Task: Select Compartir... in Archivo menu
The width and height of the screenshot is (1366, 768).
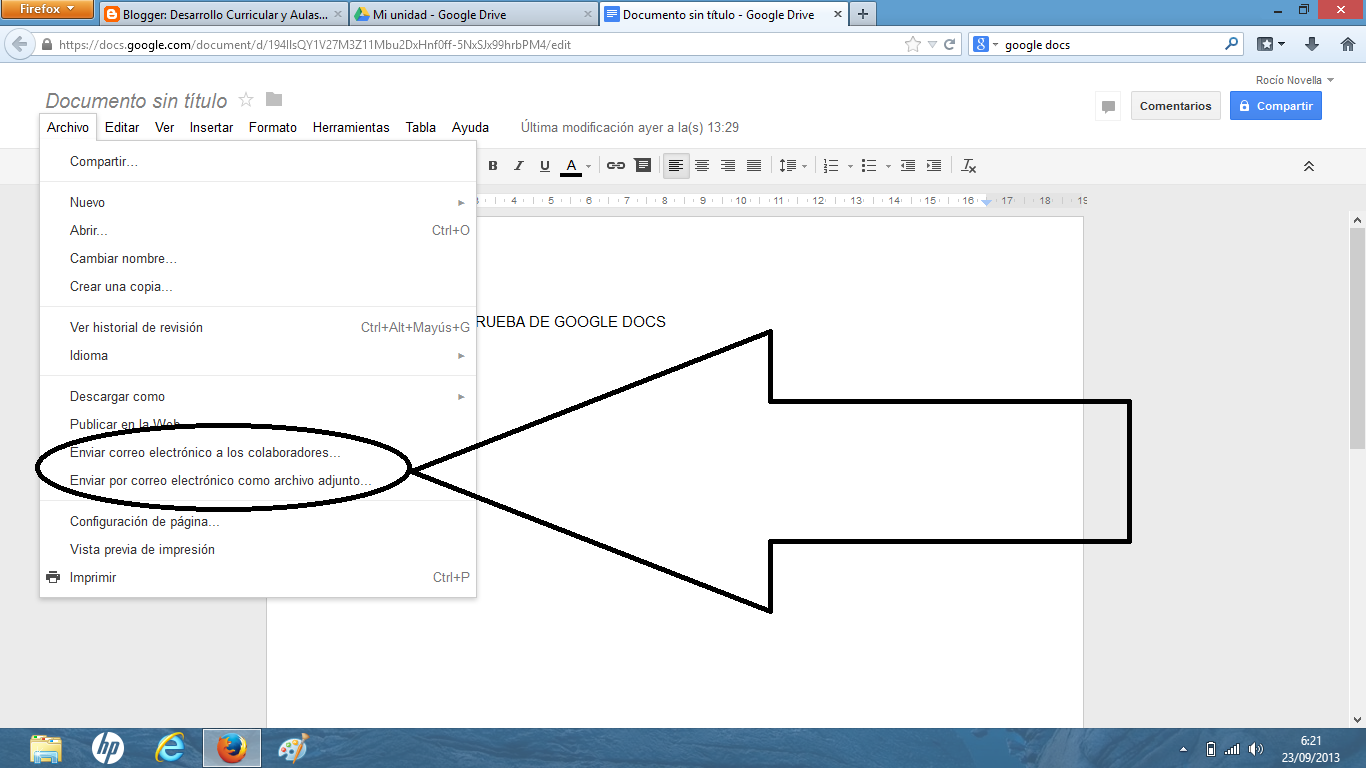Action: (258, 161)
